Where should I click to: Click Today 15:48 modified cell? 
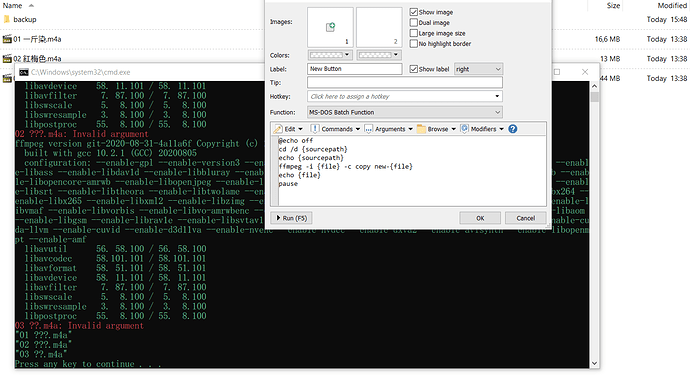(x=667, y=19)
